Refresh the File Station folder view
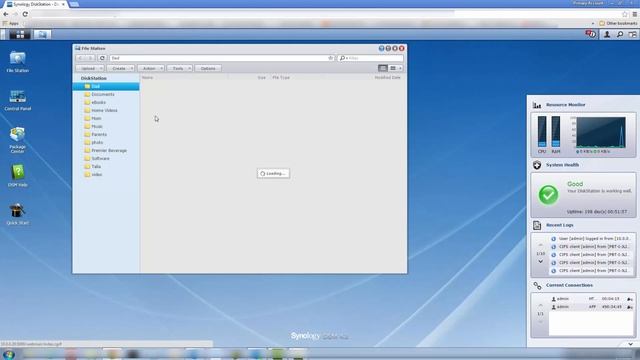640x360 pixels. 102,58
